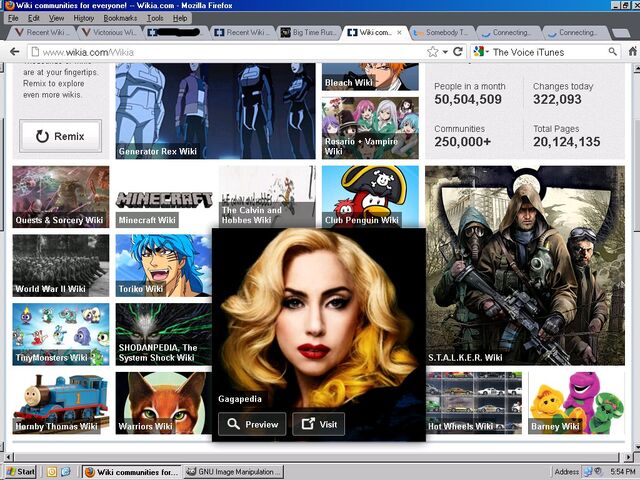The image size is (640, 480).
Task: Open the S.T.A.L.K.E.R. Wiki tile
Action: (x=525, y=265)
